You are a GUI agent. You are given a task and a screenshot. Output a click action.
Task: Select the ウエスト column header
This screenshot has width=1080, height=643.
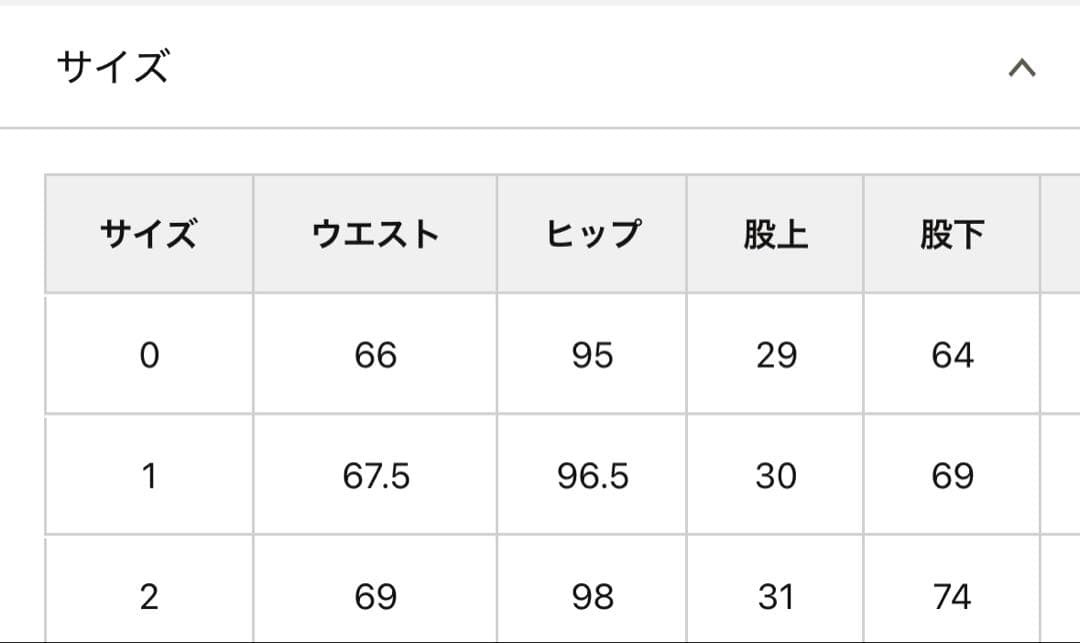pyautogui.click(x=375, y=235)
